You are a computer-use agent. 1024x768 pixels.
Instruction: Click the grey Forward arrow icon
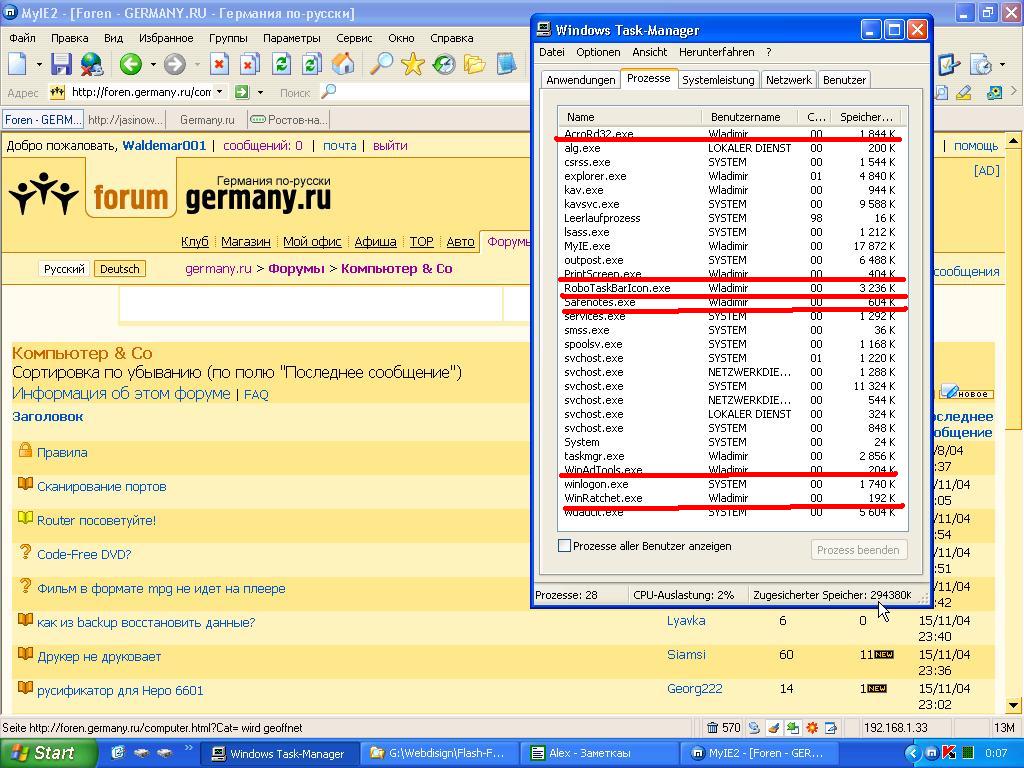point(174,64)
